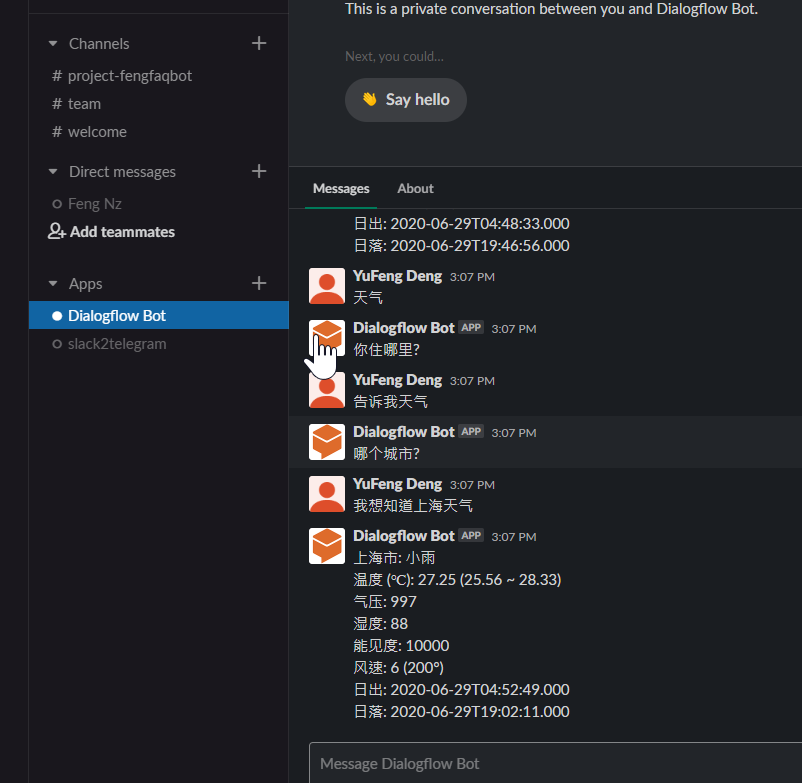Click the 3:07 PM timestamp above "你住哪里?"

click(514, 329)
